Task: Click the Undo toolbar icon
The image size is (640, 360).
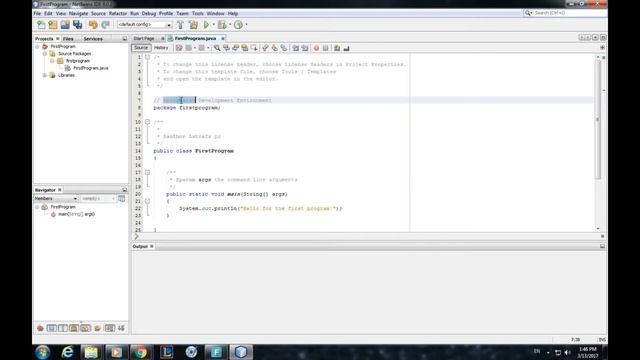Action: coord(93,24)
